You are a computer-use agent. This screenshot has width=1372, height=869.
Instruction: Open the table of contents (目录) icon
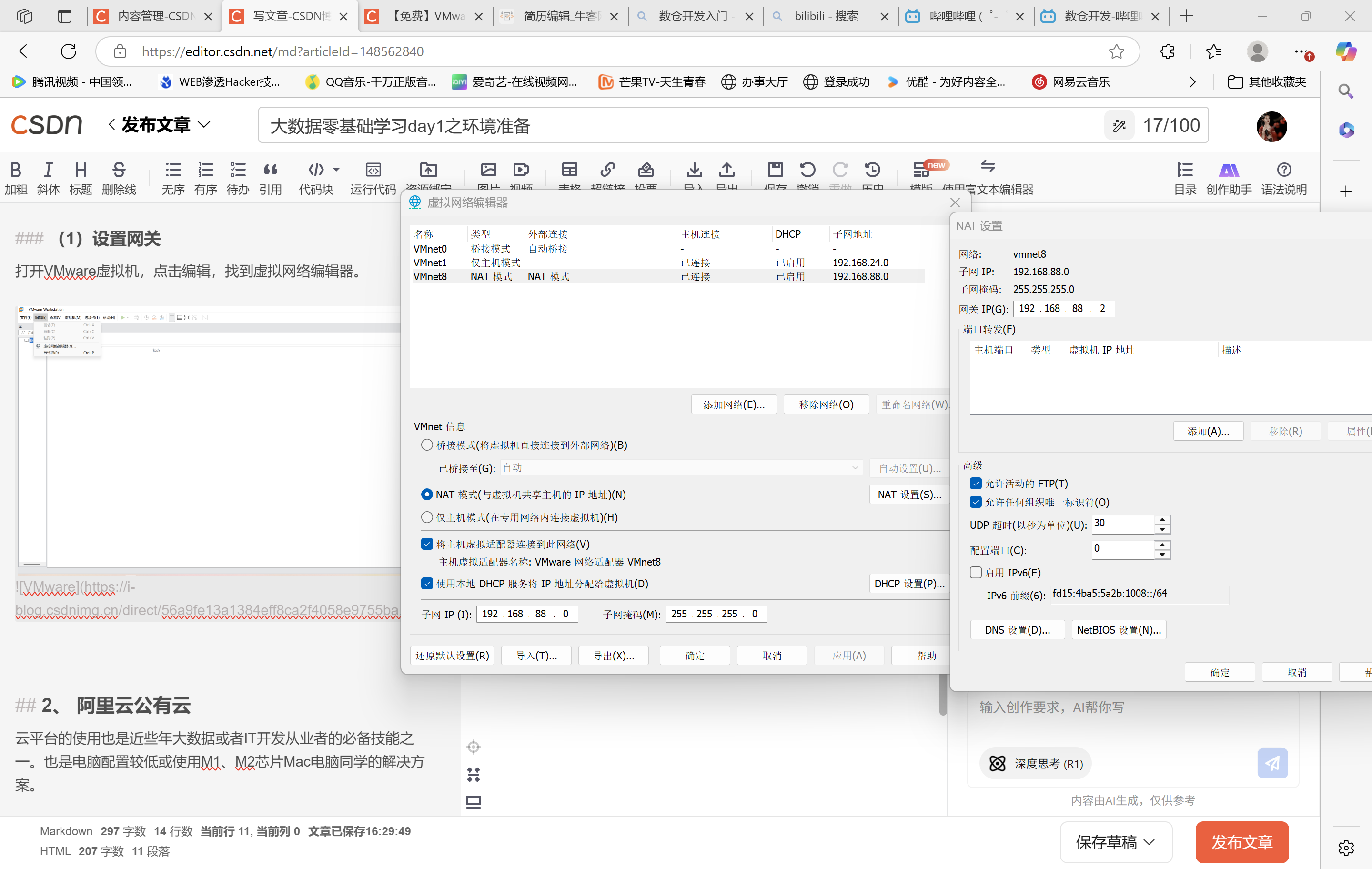tap(1185, 170)
